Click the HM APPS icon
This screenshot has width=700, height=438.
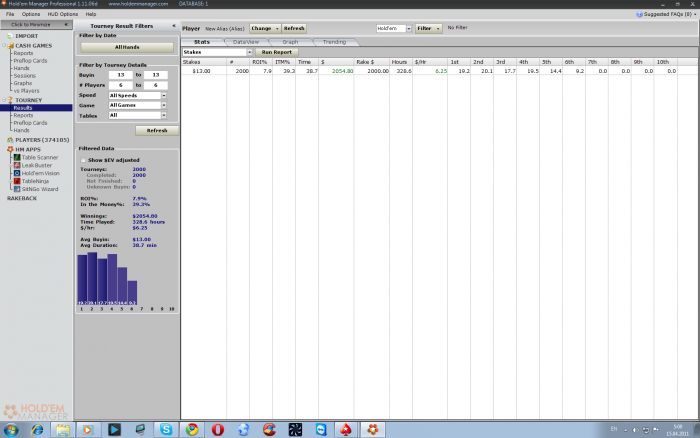coord(10,149)
